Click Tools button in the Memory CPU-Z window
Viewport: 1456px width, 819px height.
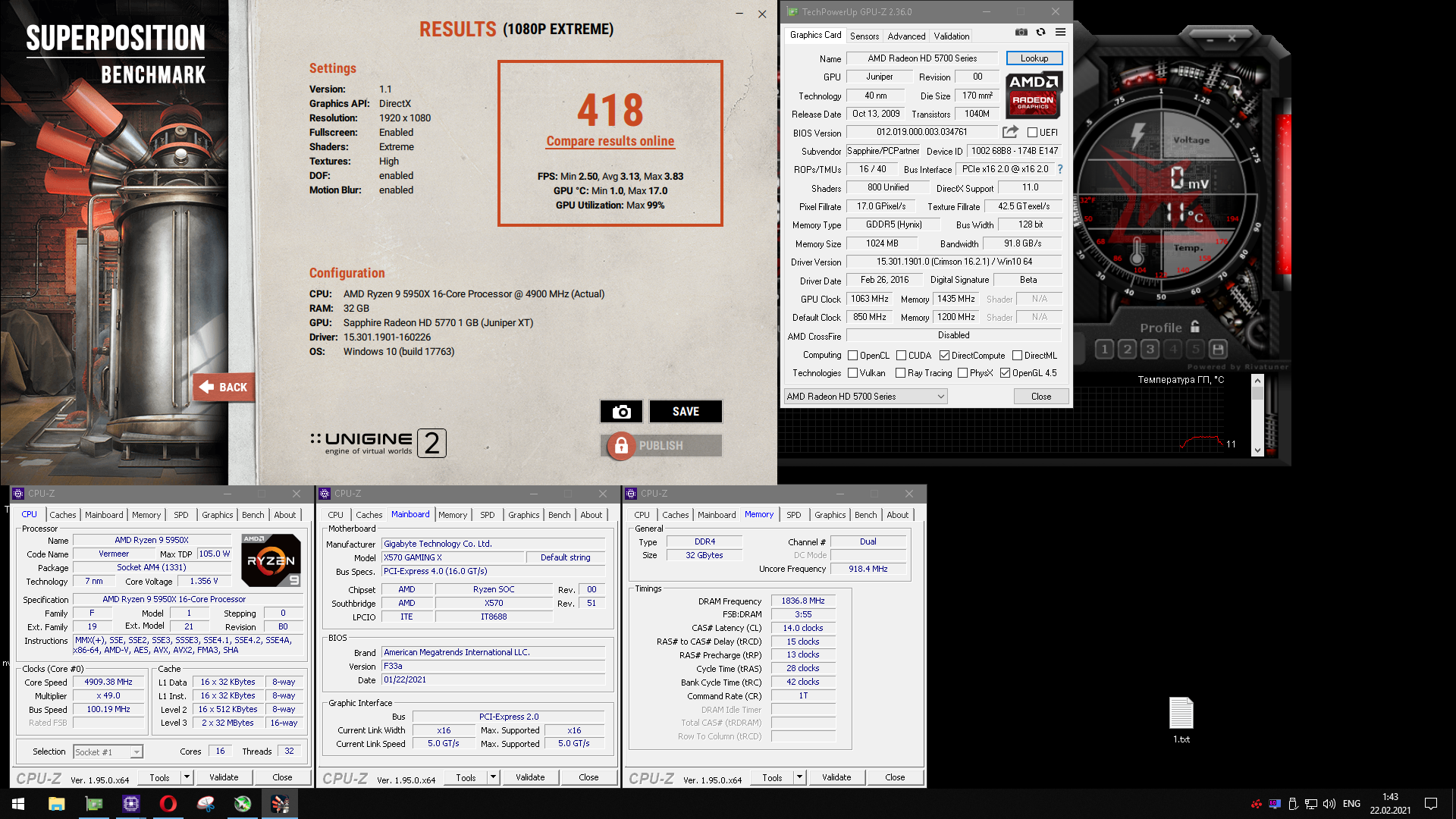(772, 777)
